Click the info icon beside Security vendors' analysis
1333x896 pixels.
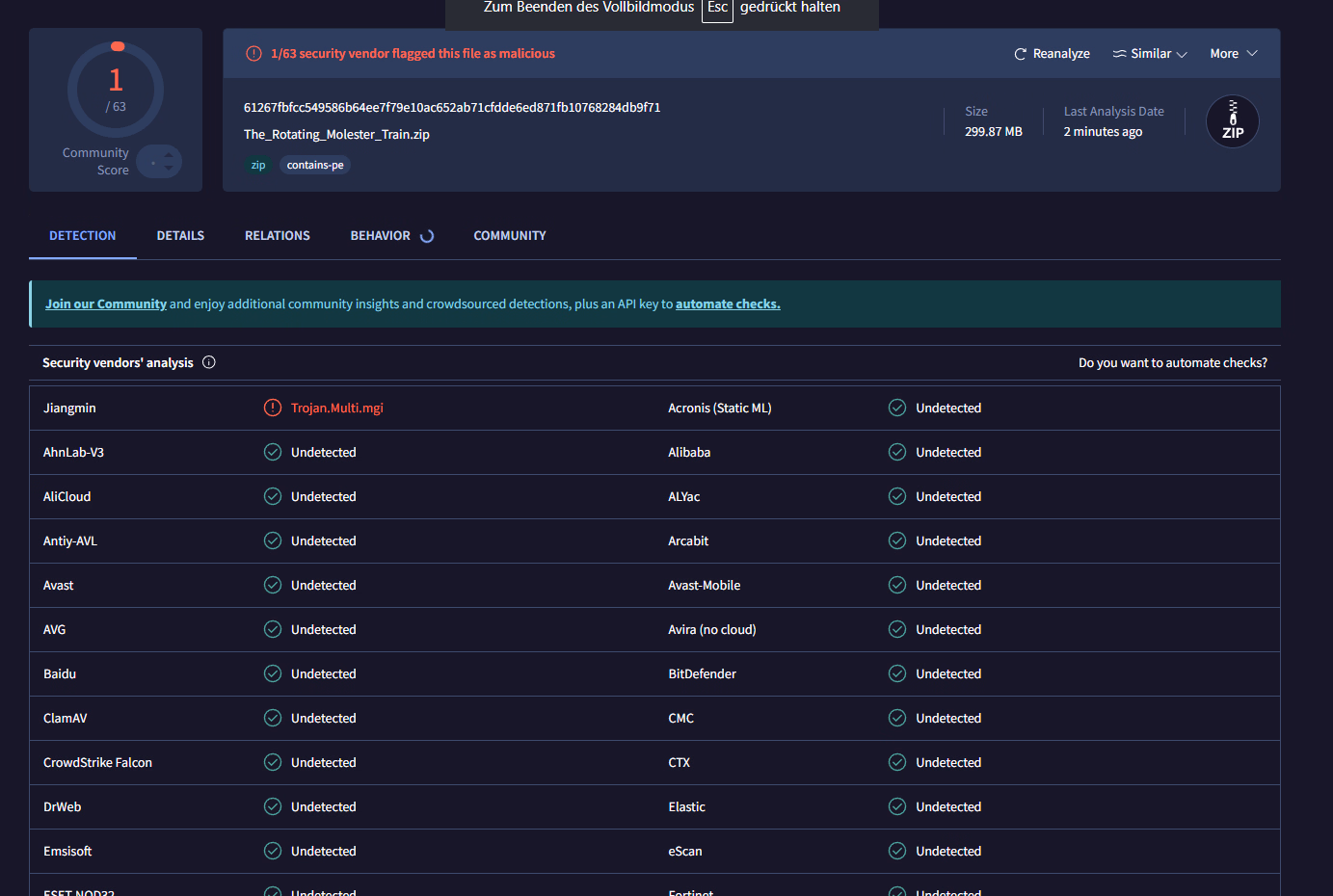pyautogui.click(x=209, y=362)
